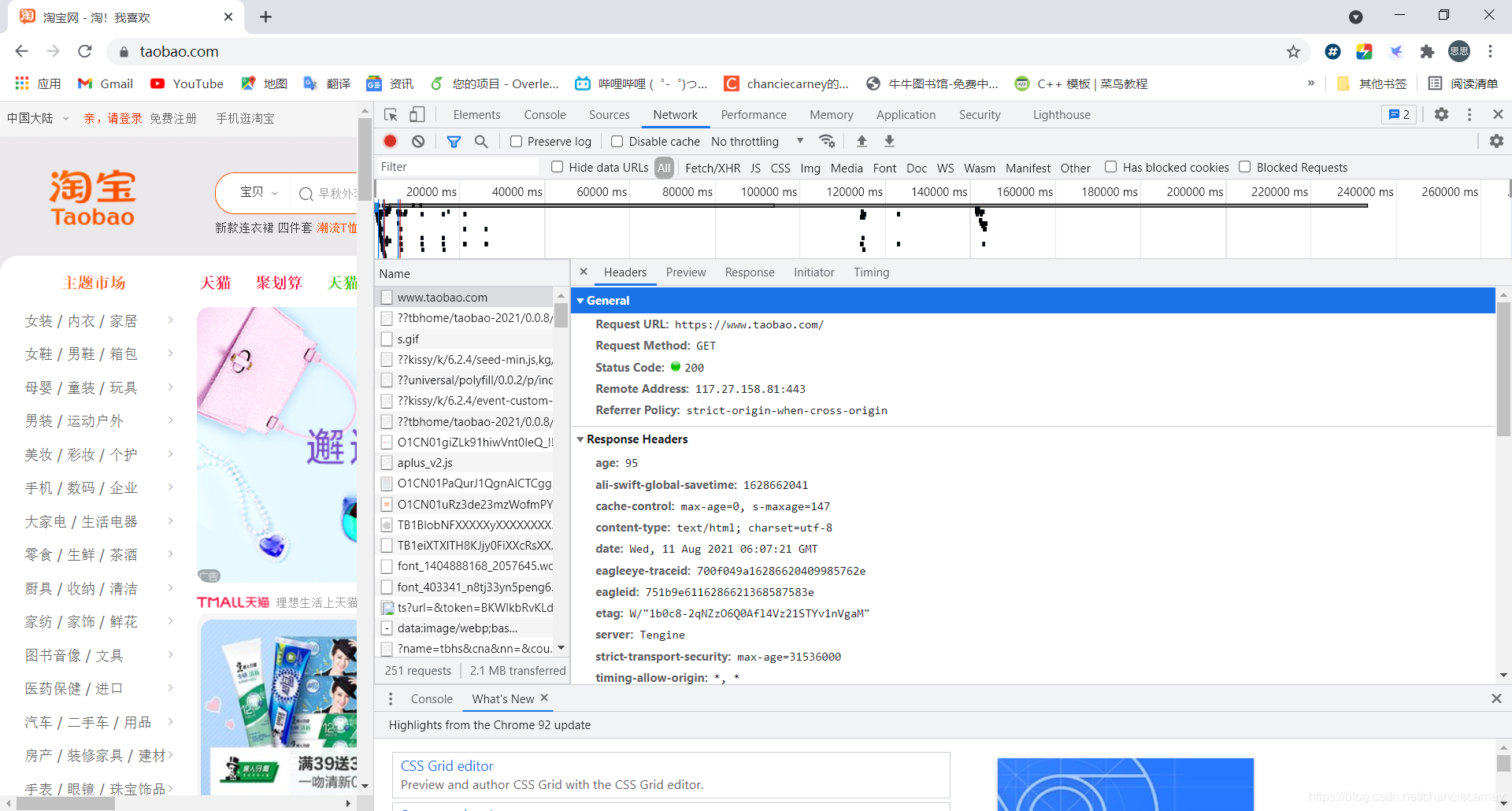Filter requests by JS
Viewport: 1512px width, 811px height.
coord(755,168)
